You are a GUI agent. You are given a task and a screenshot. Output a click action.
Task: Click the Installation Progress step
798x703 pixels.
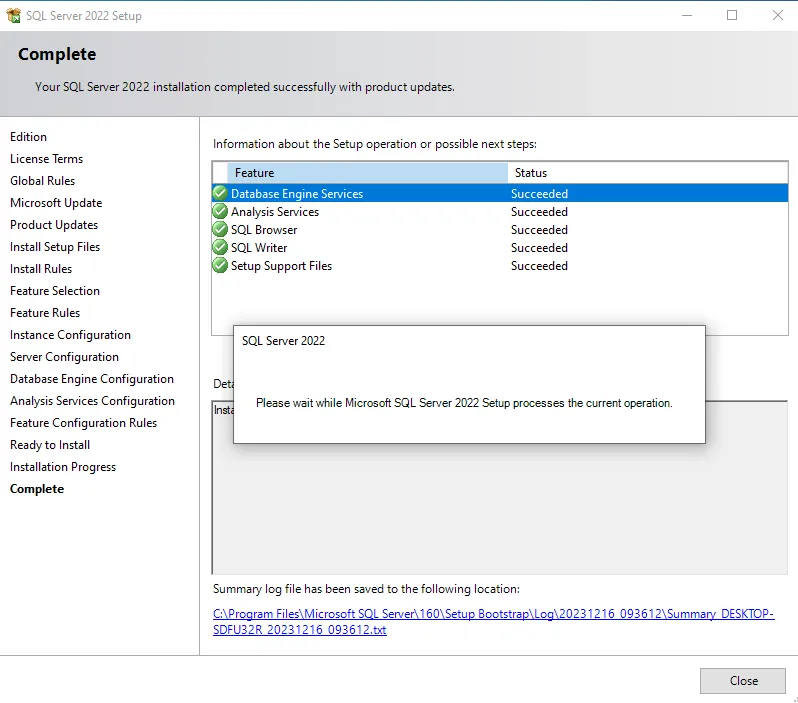(63, 467)
